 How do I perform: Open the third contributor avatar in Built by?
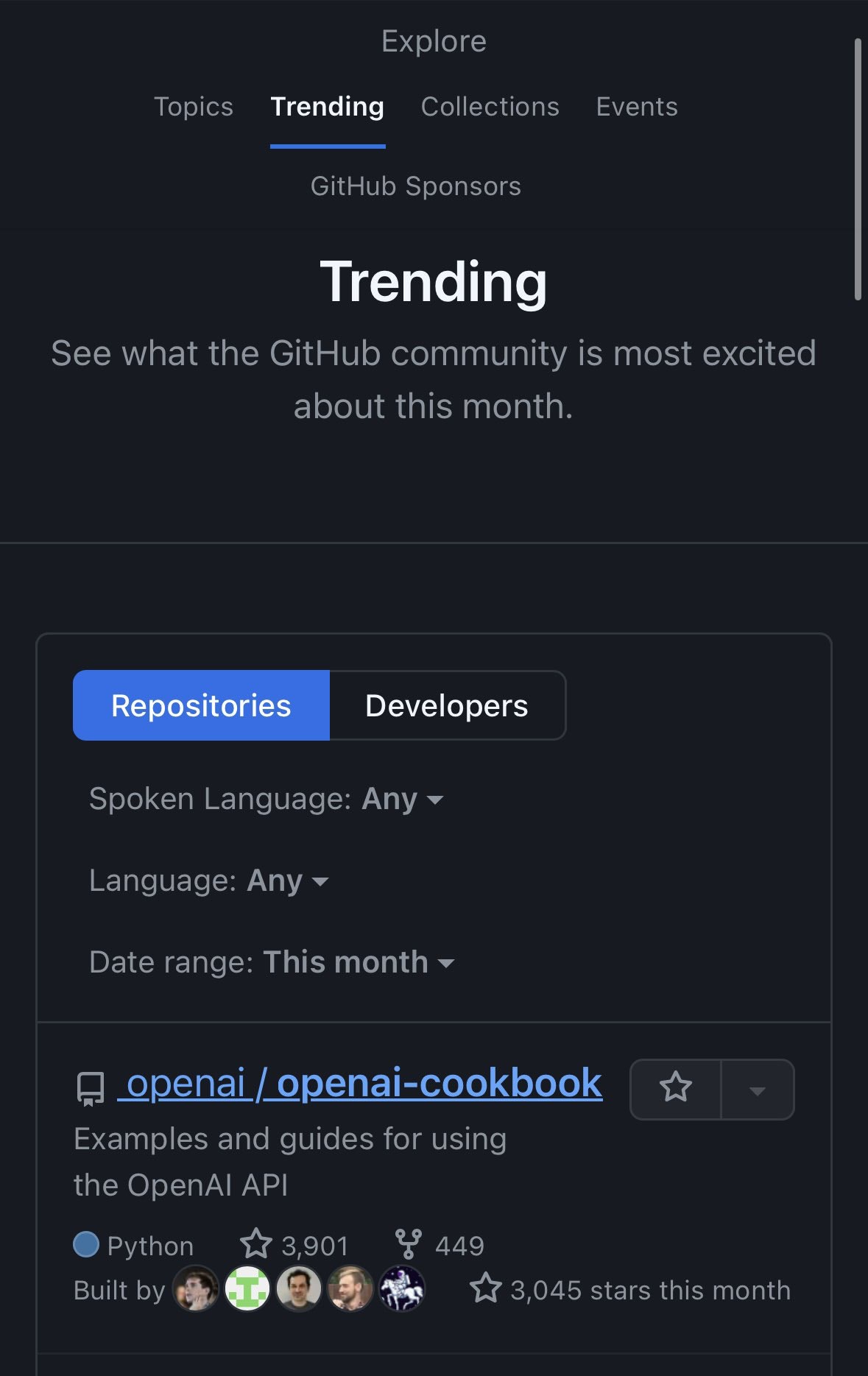click(x=299, y=1288)
